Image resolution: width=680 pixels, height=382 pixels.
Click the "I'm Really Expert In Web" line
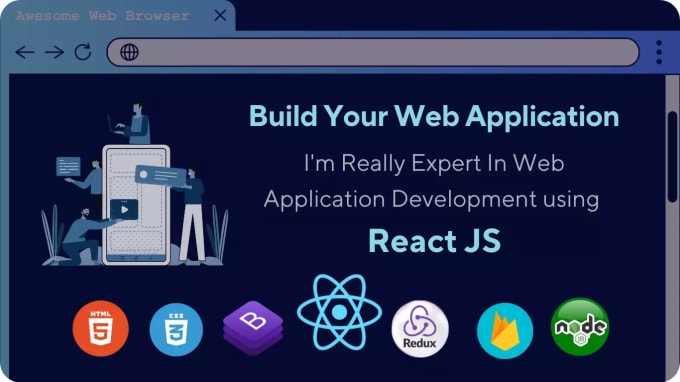tap(434, 163)
